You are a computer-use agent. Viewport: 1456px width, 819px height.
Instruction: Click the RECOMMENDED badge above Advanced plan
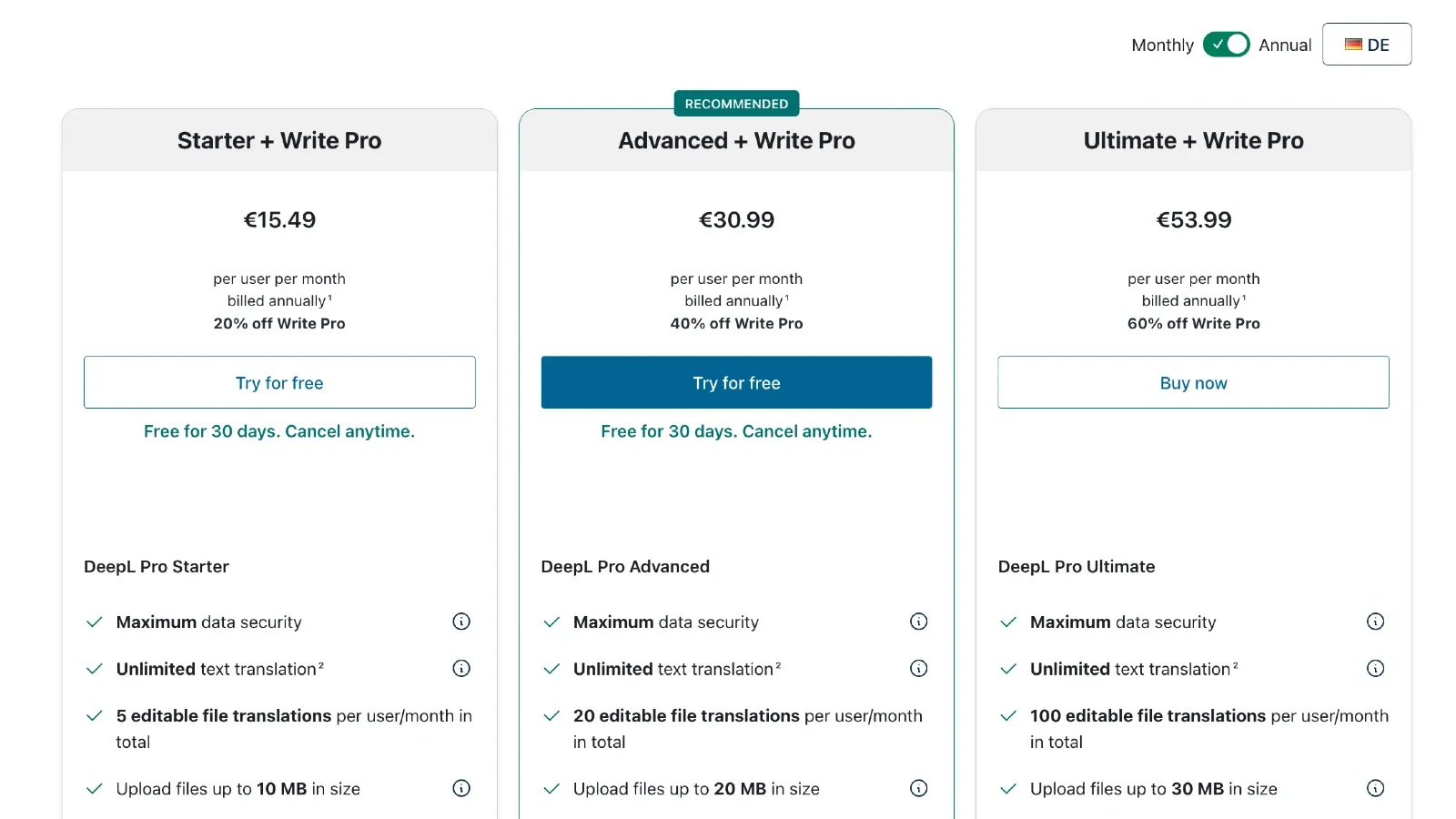(736, 103)
